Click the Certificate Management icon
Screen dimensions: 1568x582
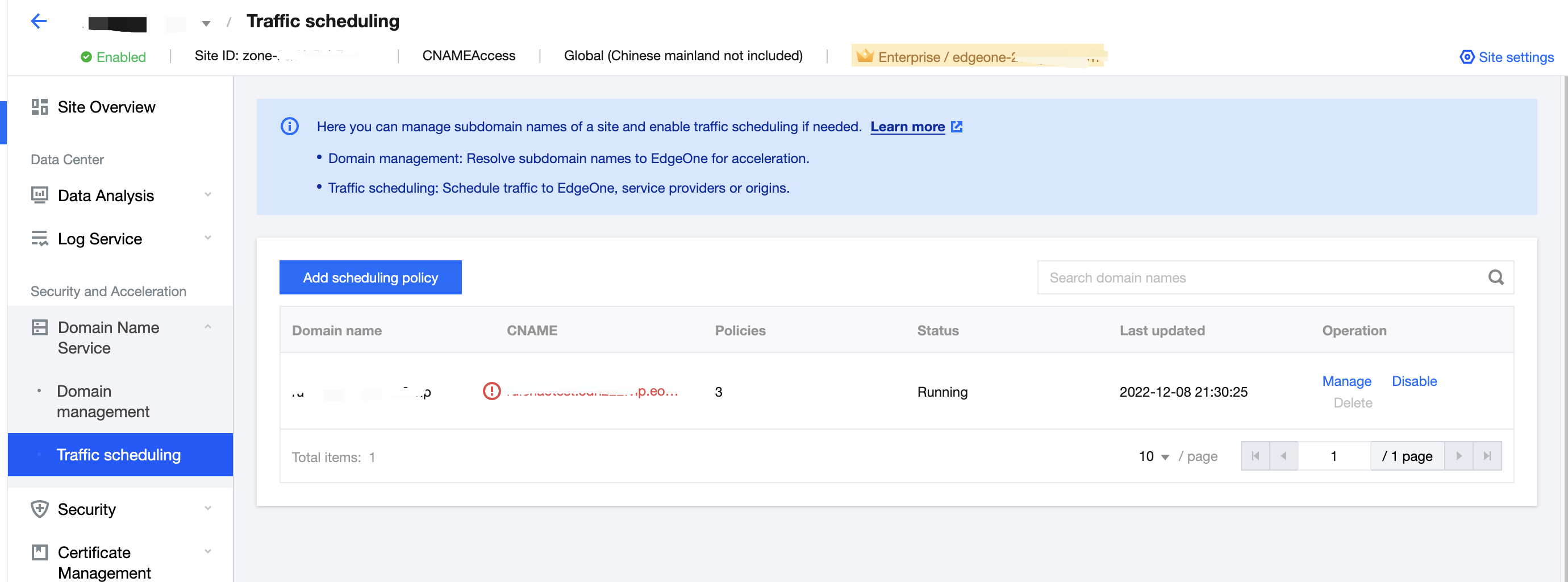coord(39,552)
